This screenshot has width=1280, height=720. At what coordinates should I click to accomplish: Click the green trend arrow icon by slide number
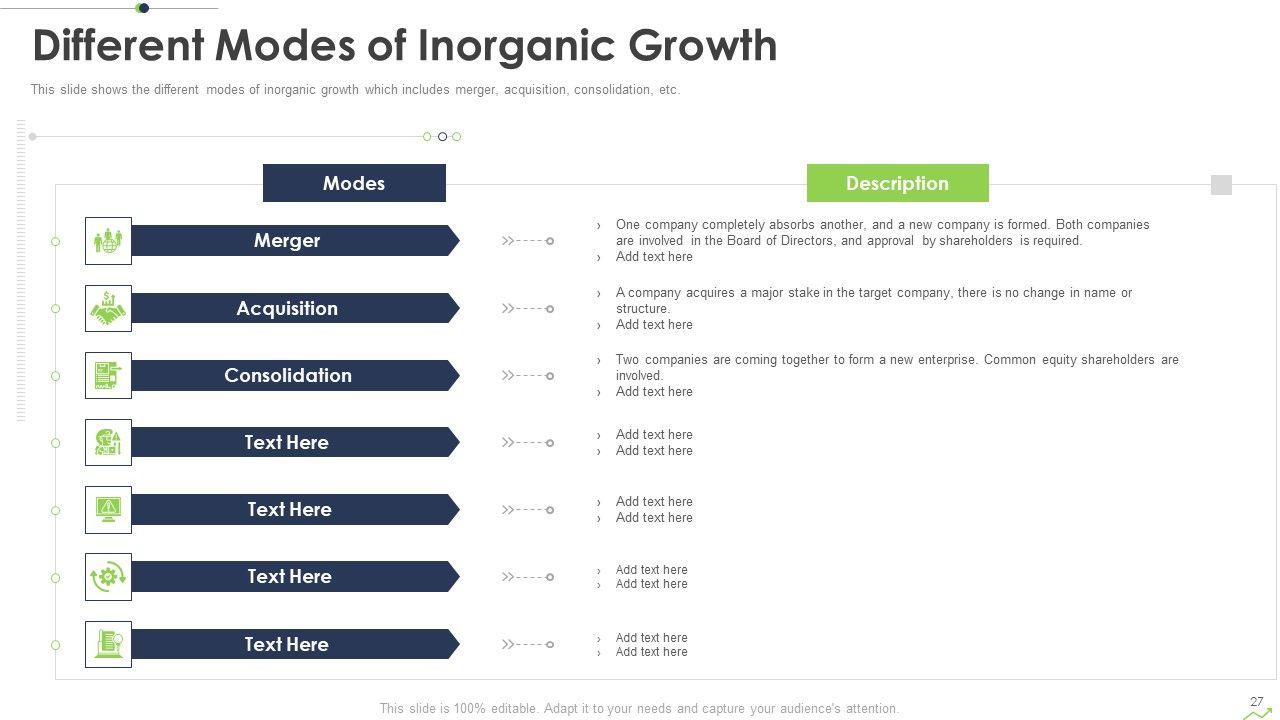pos(1257,713)
